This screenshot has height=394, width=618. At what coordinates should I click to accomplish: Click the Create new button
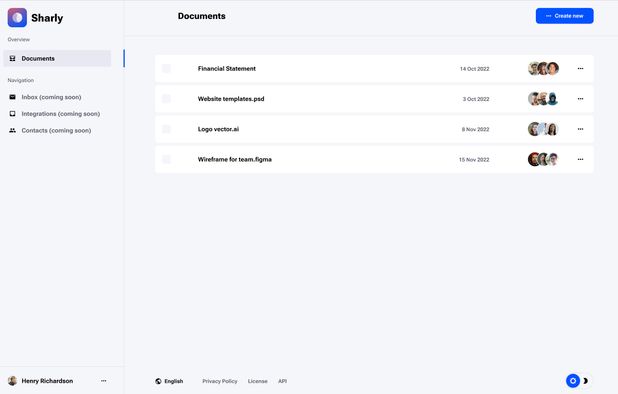tap(564, 16)
